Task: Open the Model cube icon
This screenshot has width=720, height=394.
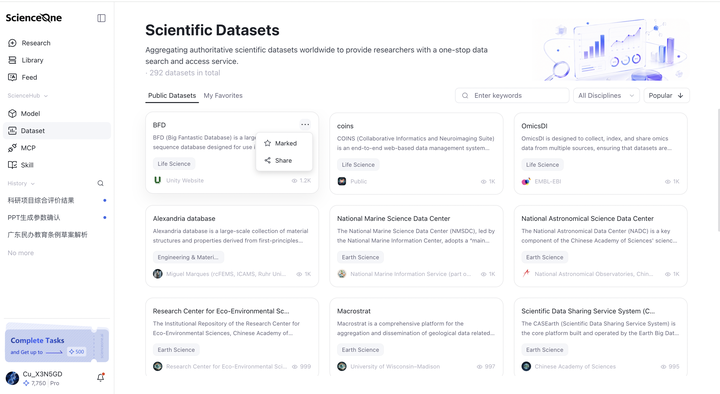Action: 12,113
